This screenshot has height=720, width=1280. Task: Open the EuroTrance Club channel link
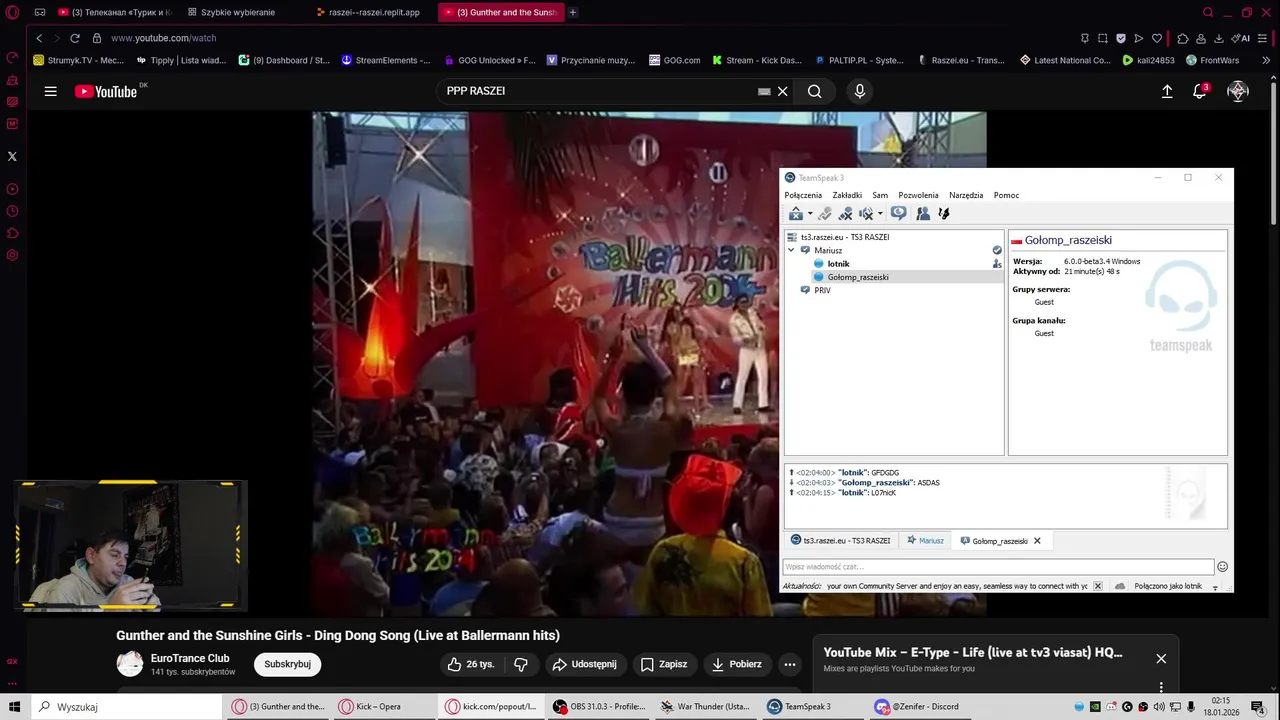pos(190,658)
